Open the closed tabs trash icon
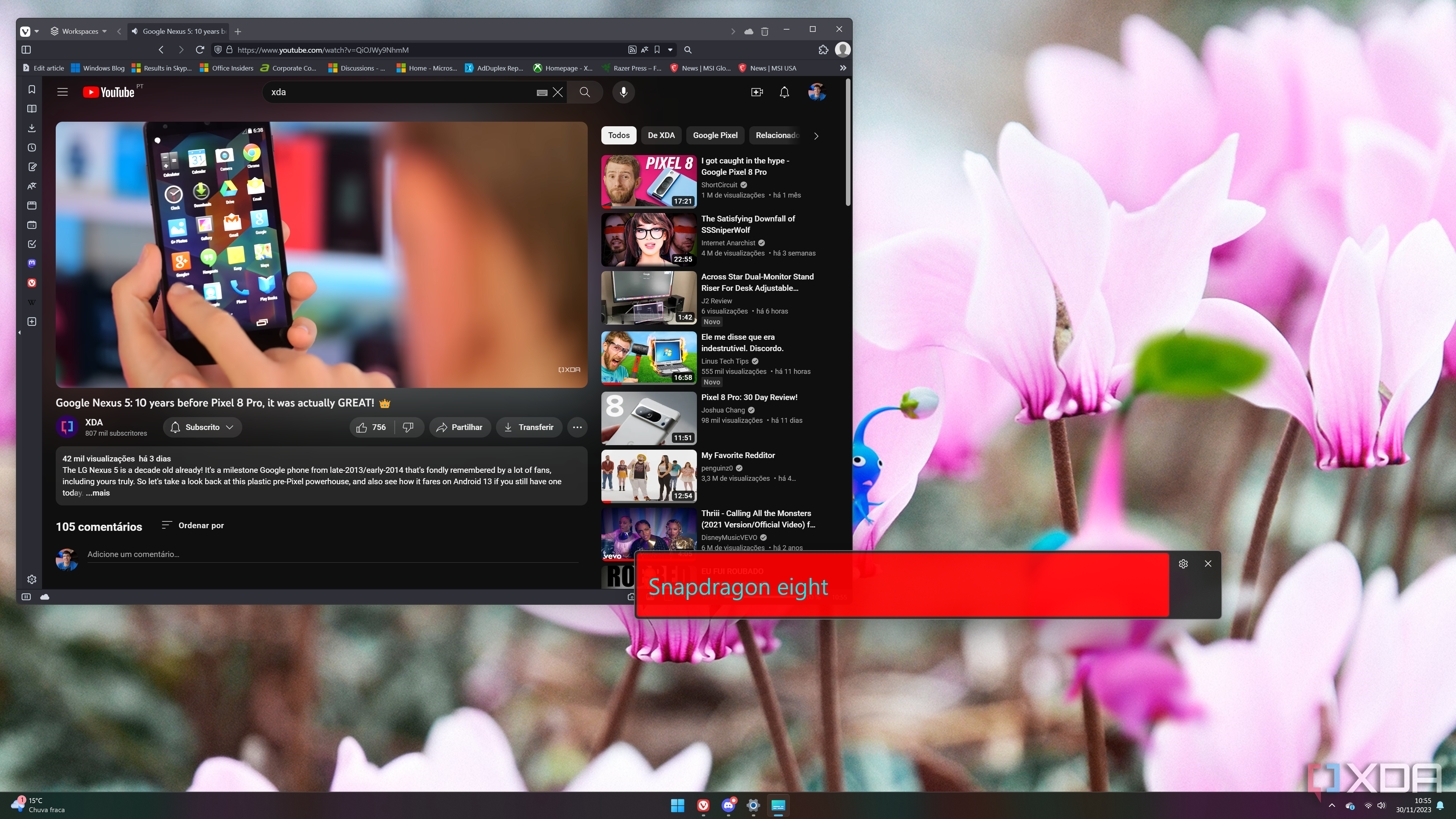Image resolution: width=1456 pixels, height=819 pixels. 764,31
